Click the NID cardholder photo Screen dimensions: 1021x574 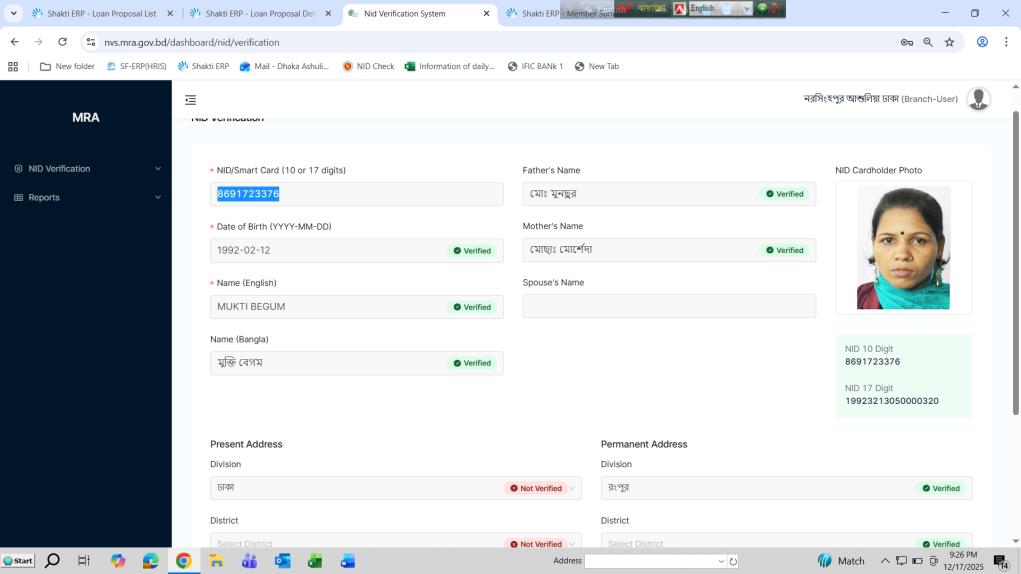point(903,248)
